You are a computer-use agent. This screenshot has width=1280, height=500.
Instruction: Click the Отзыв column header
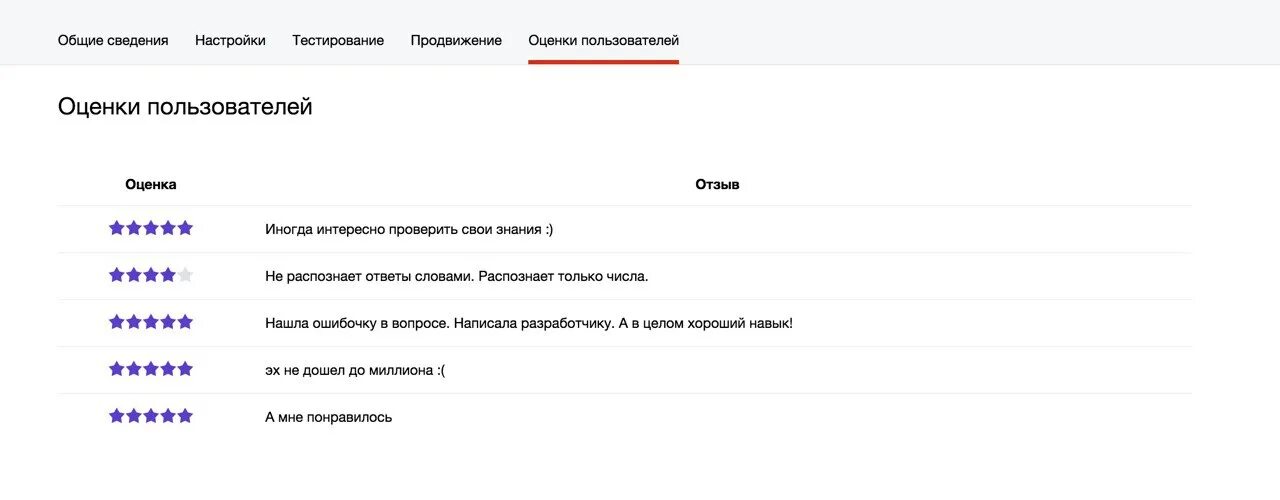coord(717,184)
